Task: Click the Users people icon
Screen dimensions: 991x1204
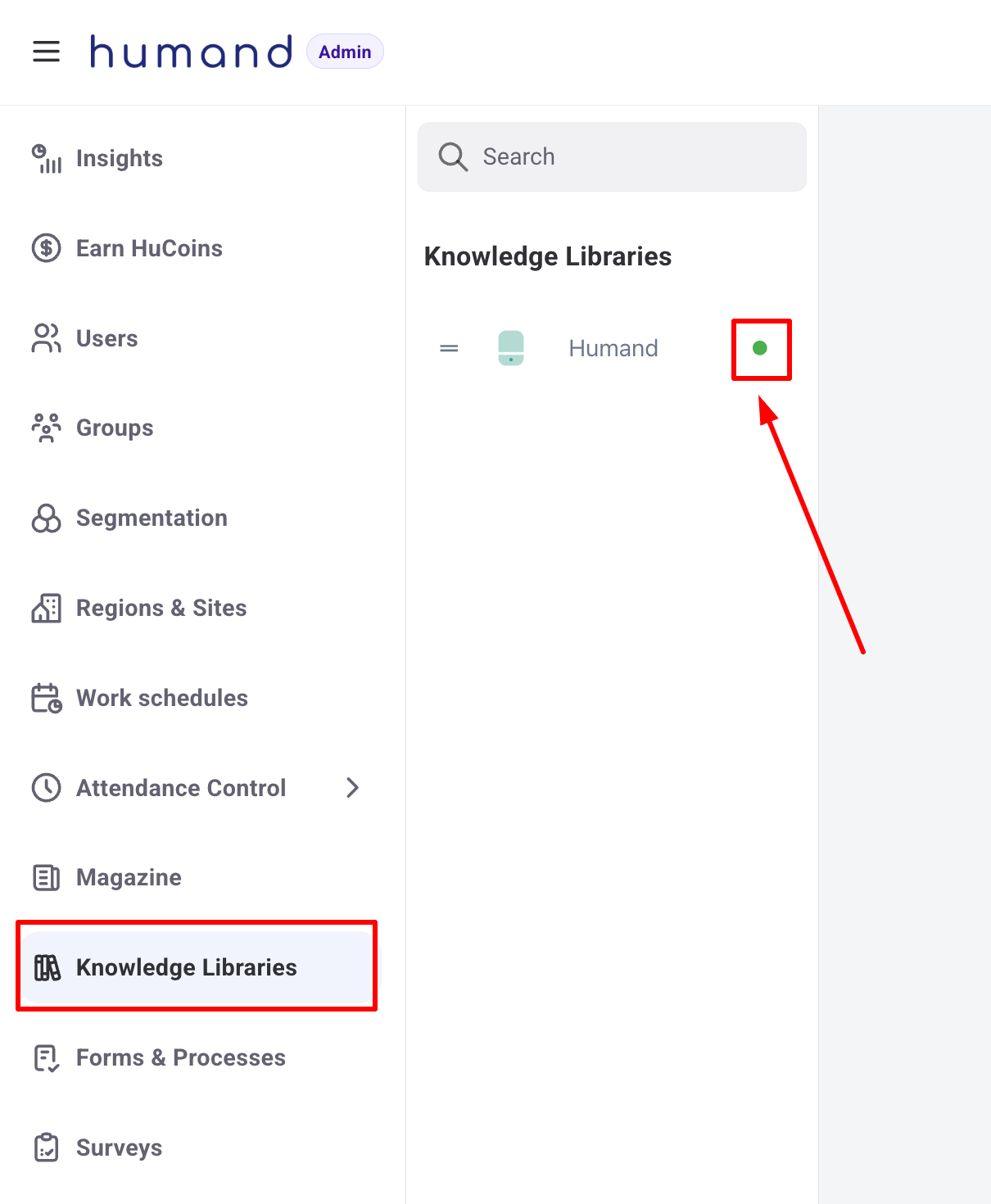Action: tap(47, 338)
